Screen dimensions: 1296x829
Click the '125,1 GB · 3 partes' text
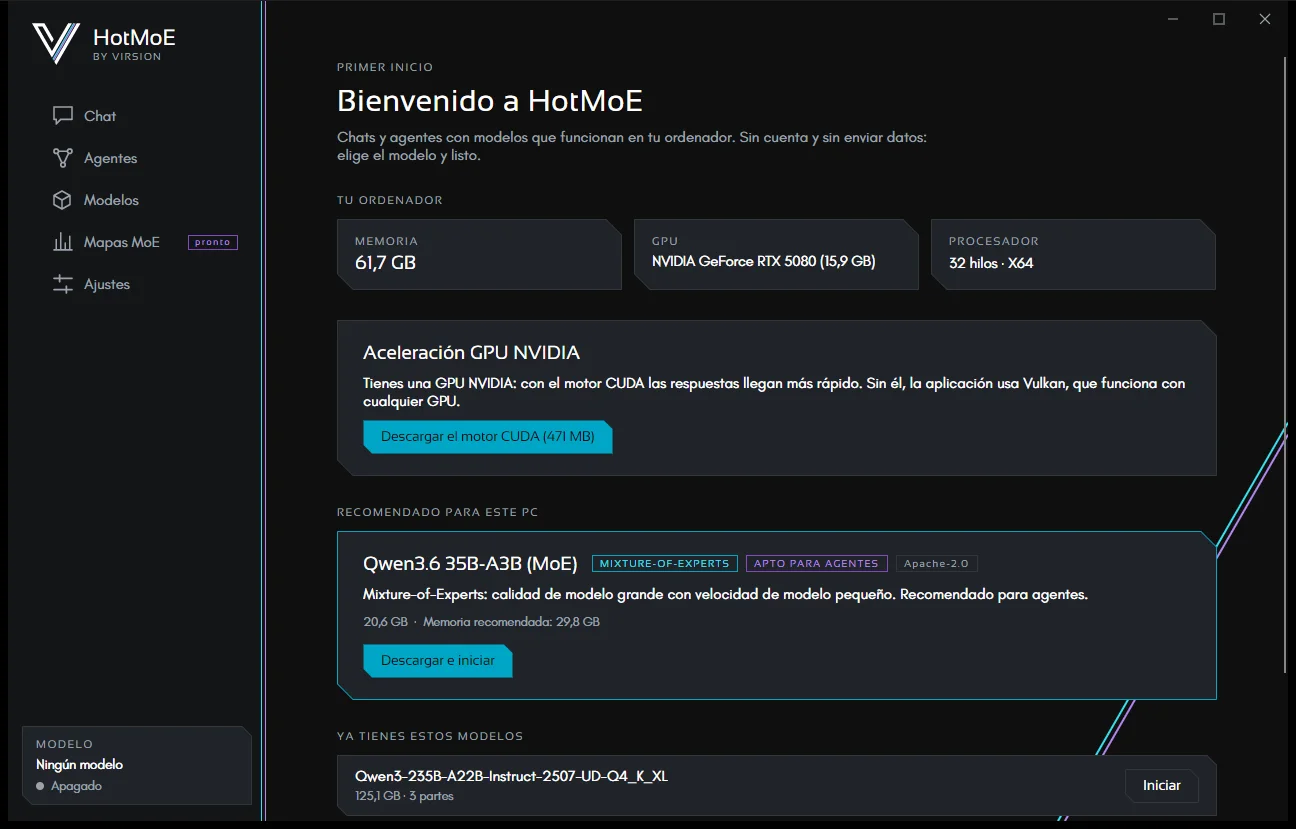[404, 797]
